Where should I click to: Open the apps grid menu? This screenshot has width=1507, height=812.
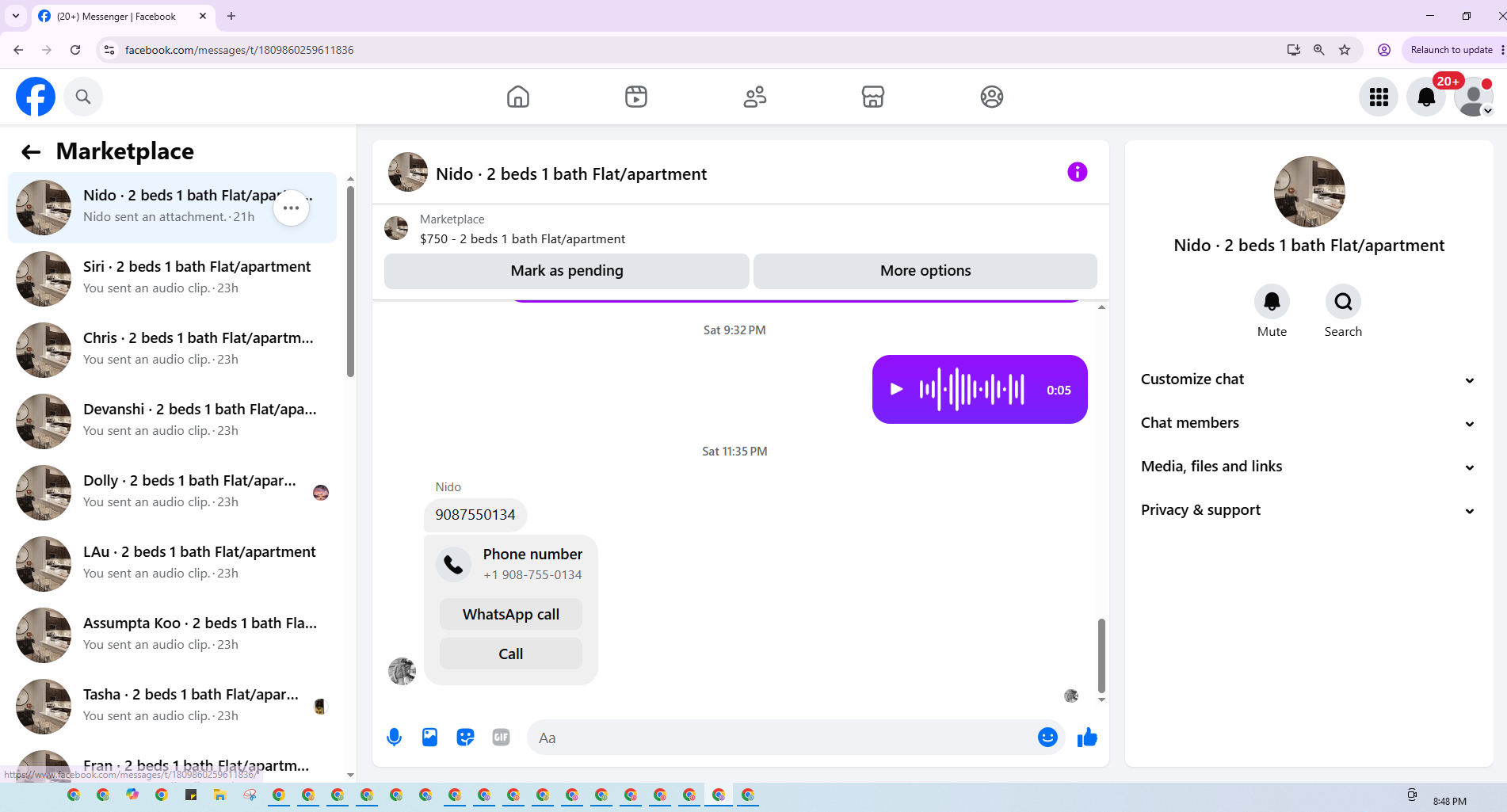point(1379,97)
